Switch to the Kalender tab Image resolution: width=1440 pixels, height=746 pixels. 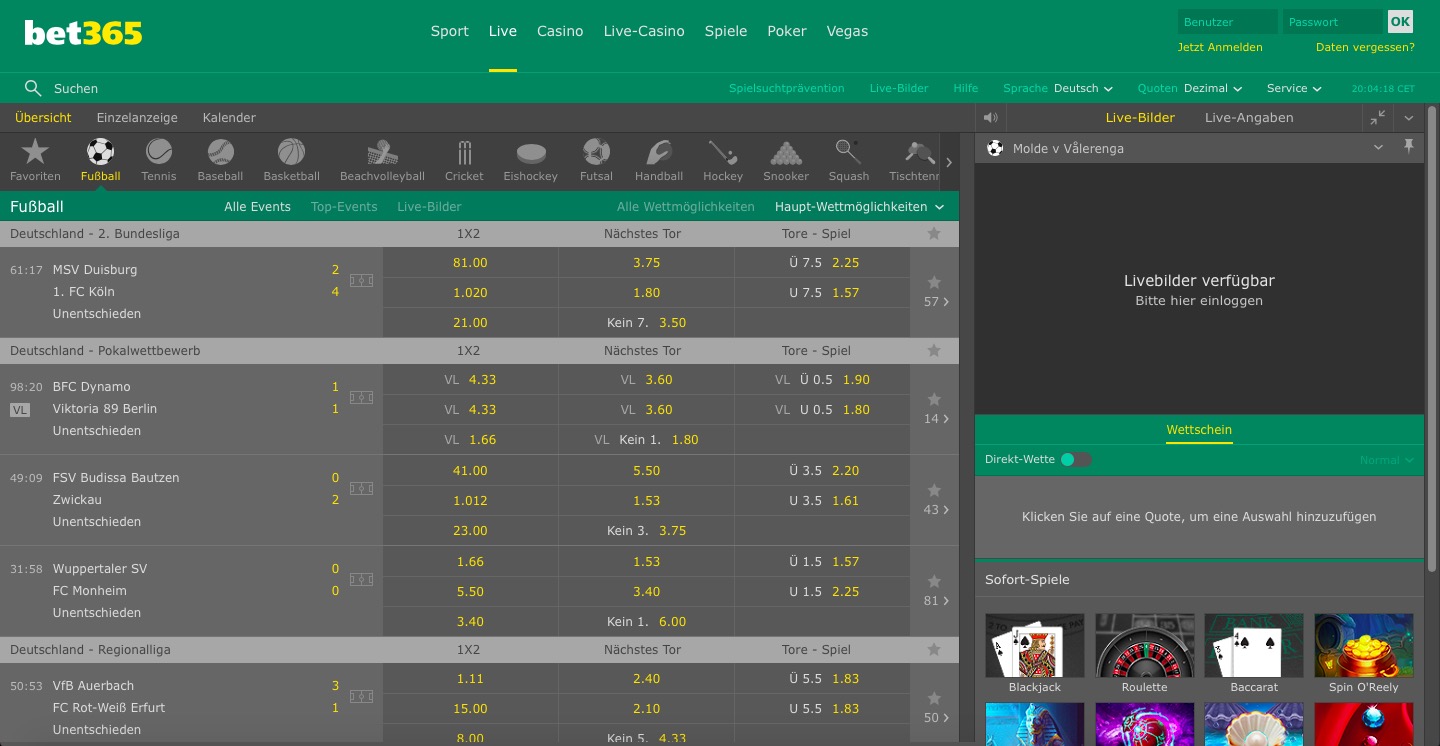pyautogui.click(x=229, y=118)
